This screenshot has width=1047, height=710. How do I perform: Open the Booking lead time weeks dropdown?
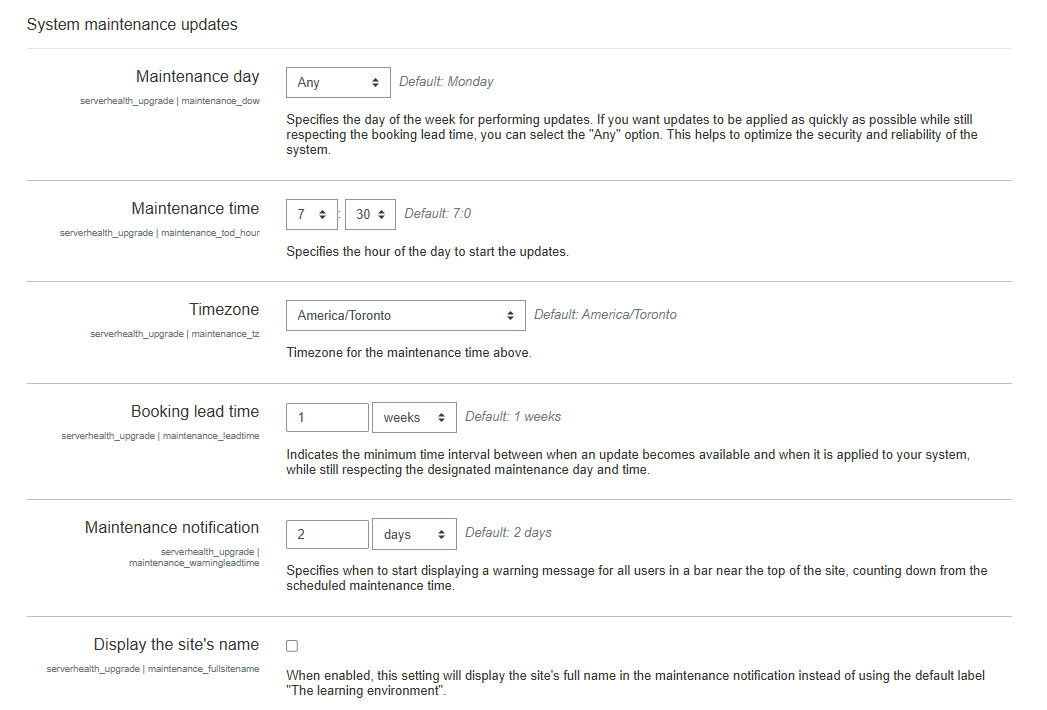[414, 418]
